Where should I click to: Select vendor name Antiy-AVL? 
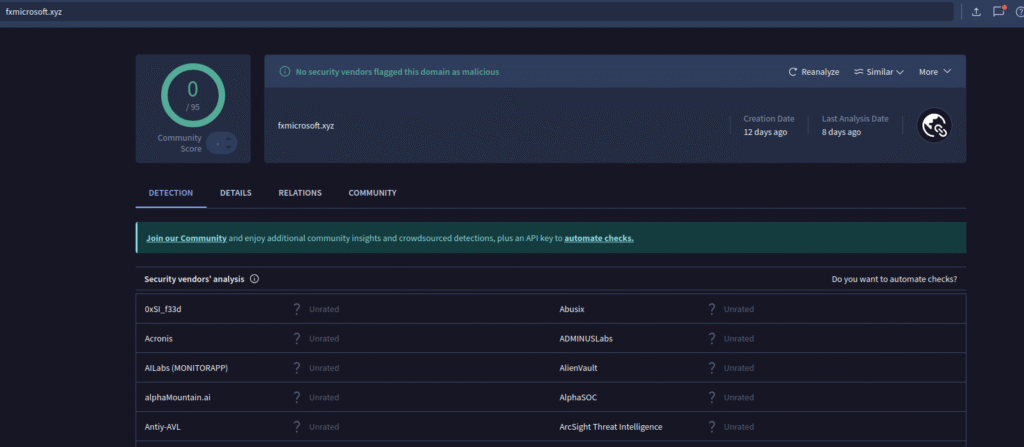(x=162, y=427)
